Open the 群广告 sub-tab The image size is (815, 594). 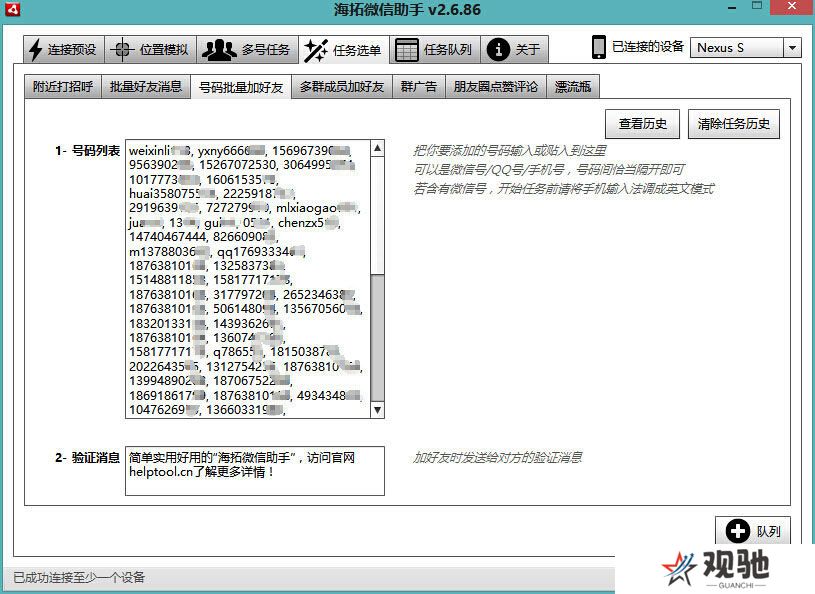[418, 86]
